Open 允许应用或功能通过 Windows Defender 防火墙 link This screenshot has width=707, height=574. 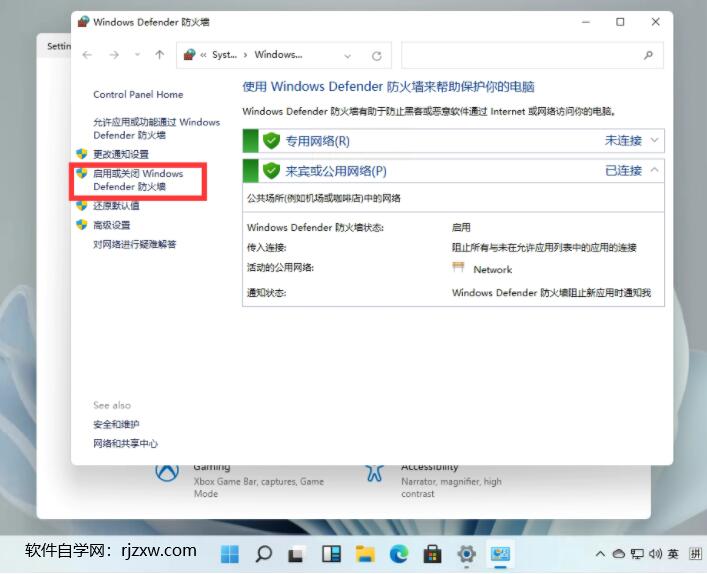point(156,129)
